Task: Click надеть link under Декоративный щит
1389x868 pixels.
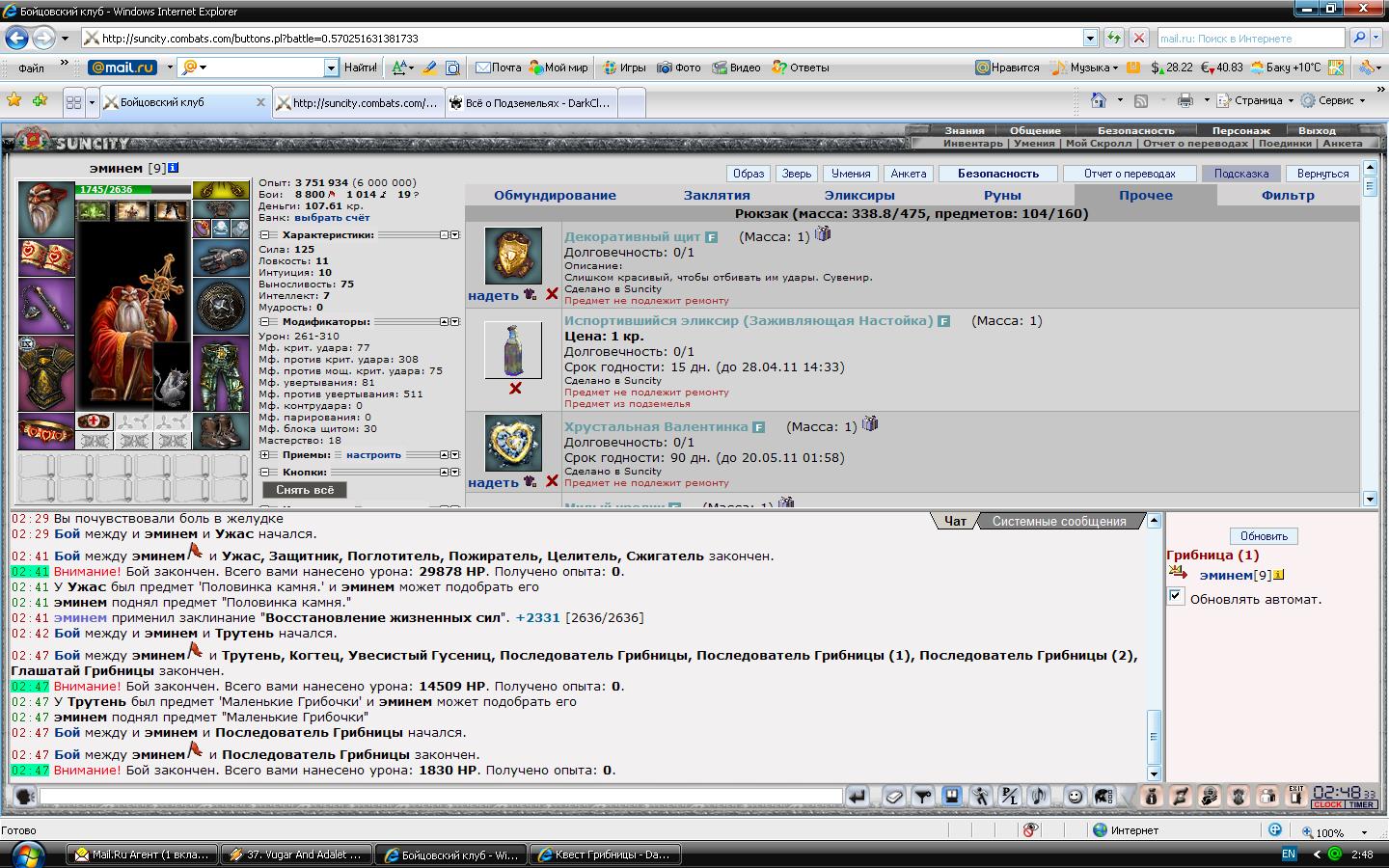Action: (493, 295)
